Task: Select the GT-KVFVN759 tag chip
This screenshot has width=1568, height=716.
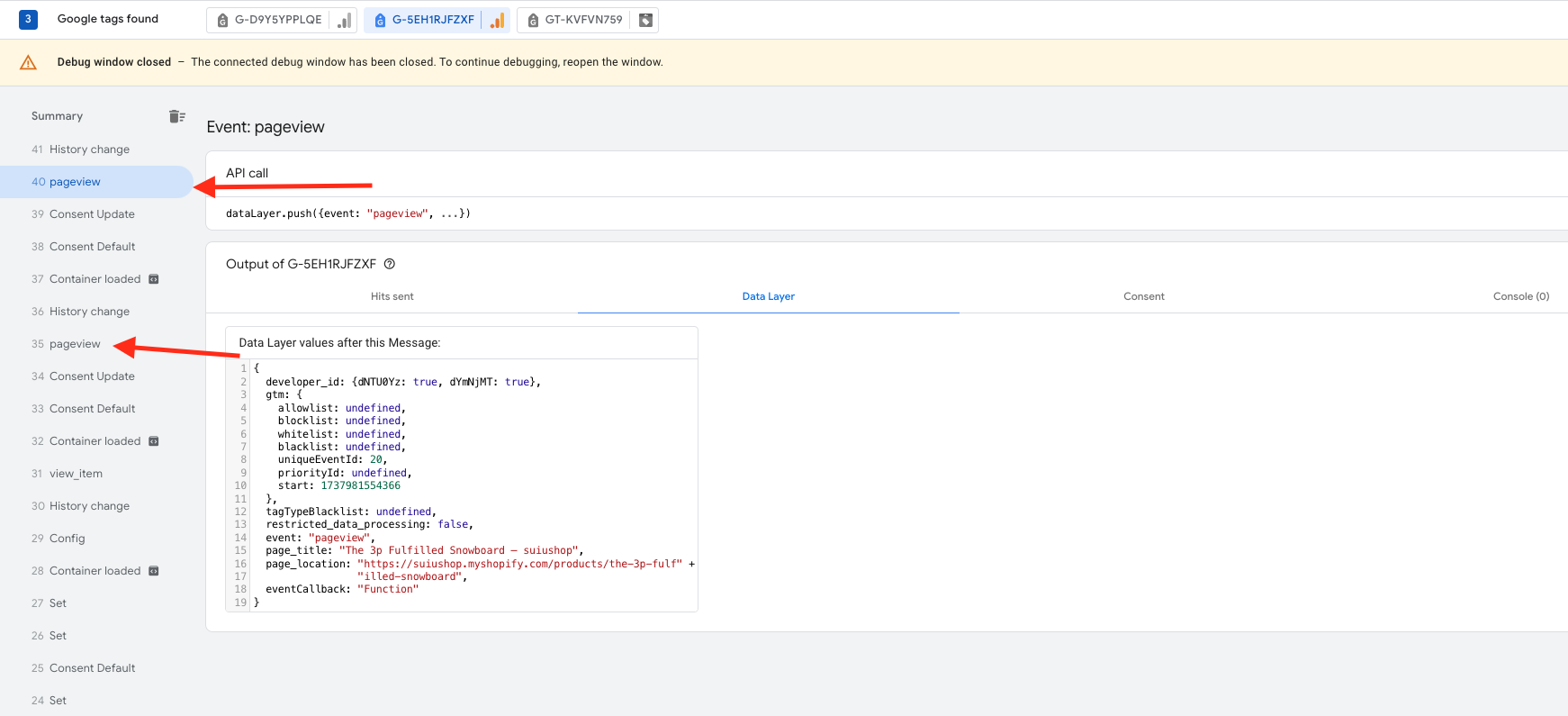Action: (588, 20)
